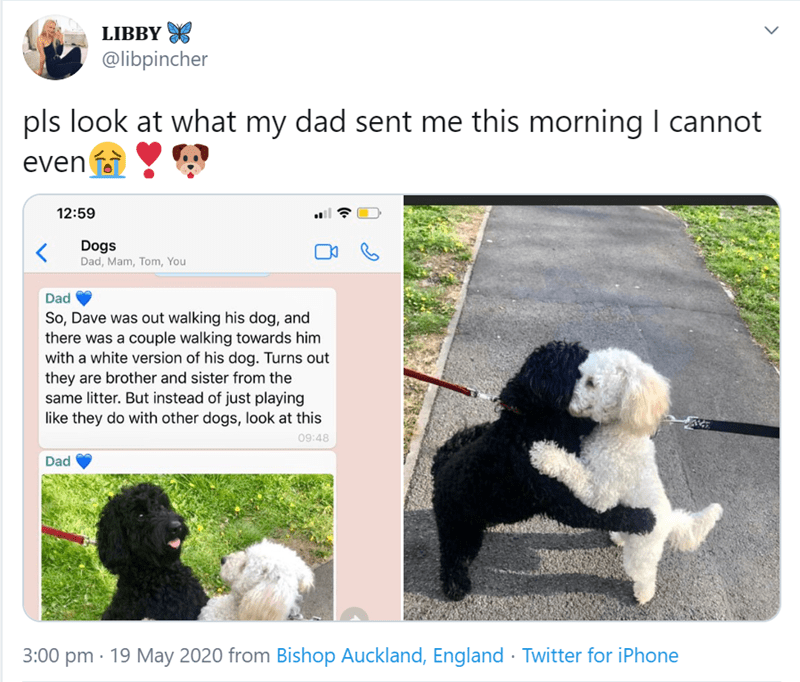Open the hugging dogs photo on right
The width and height of the screenshot is (800, 682).
point(592,408)
